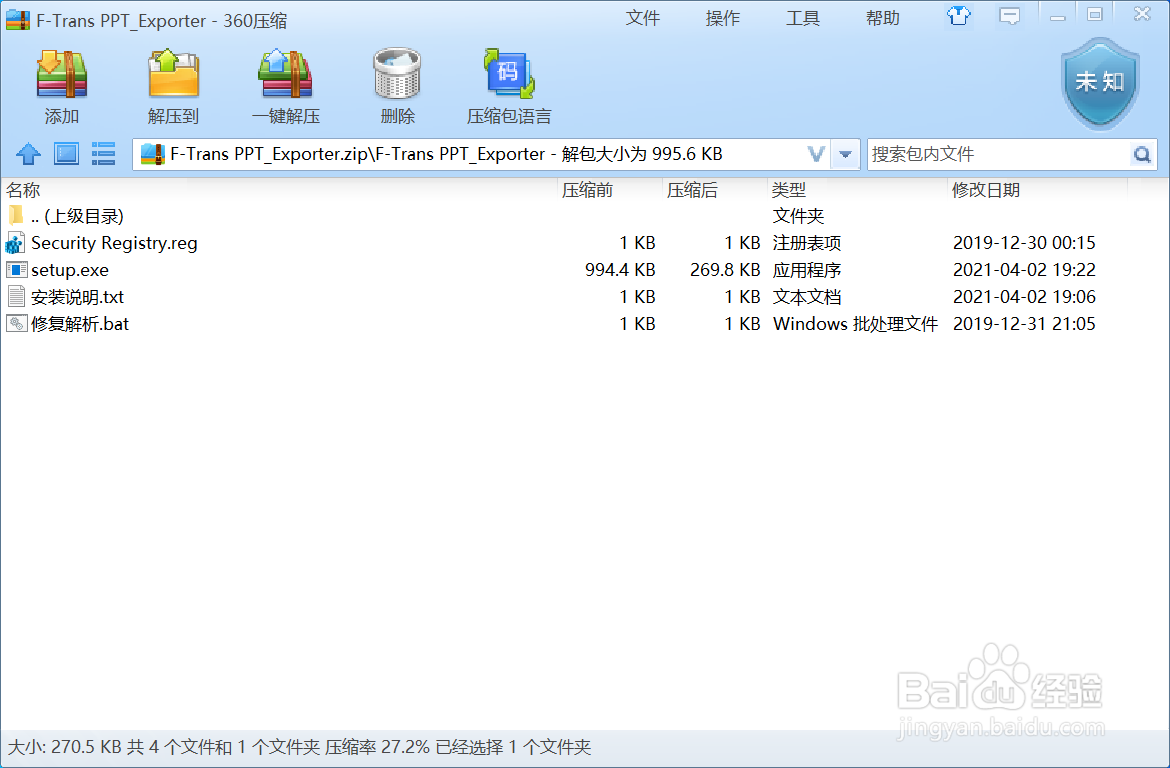This screenshot has height=768, width=1170.
Task: Click the 360压缩 app logo in title bar
Action: click(x=18, y=20)
